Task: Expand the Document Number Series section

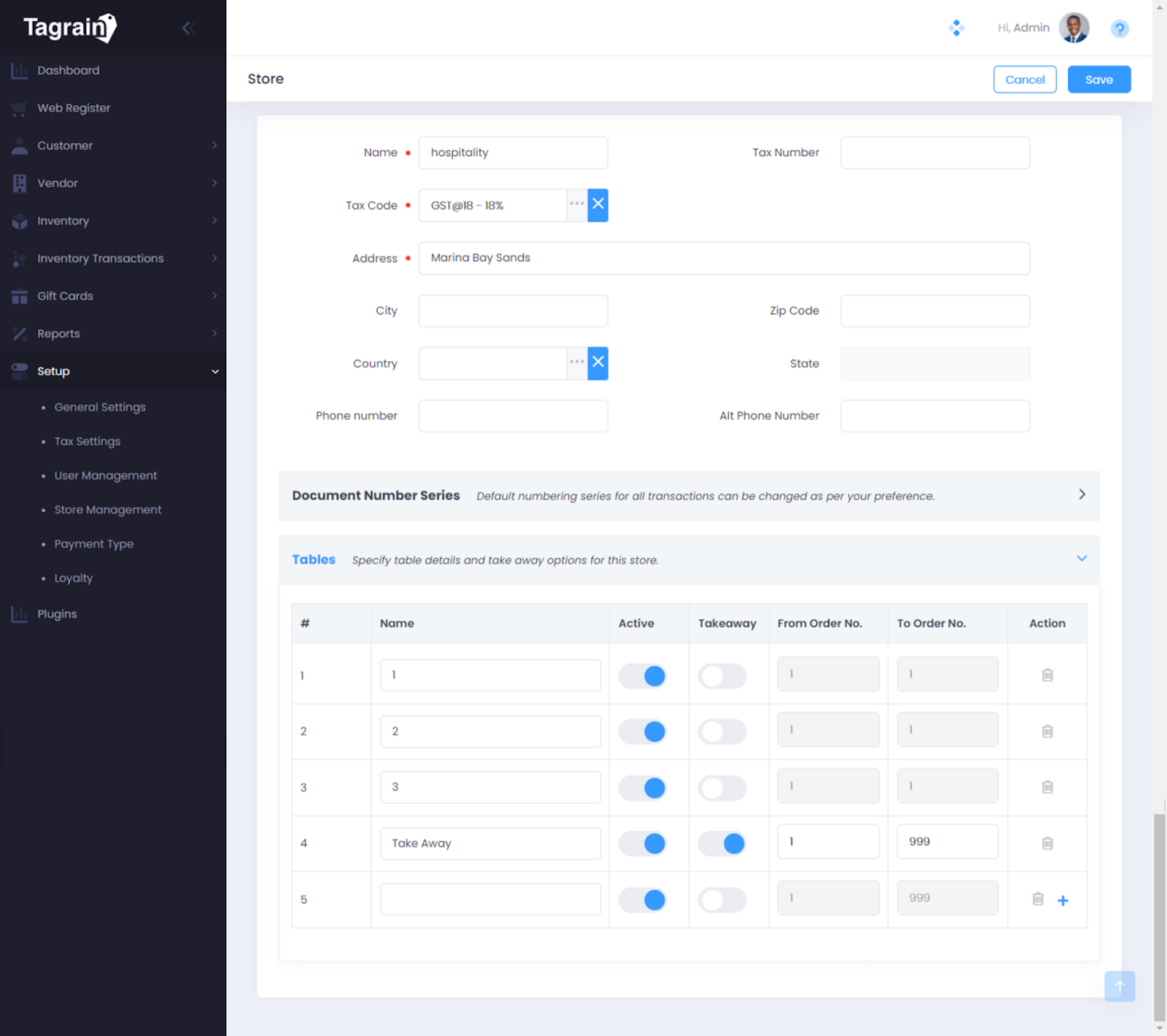Action: (x=1082, y=495)
